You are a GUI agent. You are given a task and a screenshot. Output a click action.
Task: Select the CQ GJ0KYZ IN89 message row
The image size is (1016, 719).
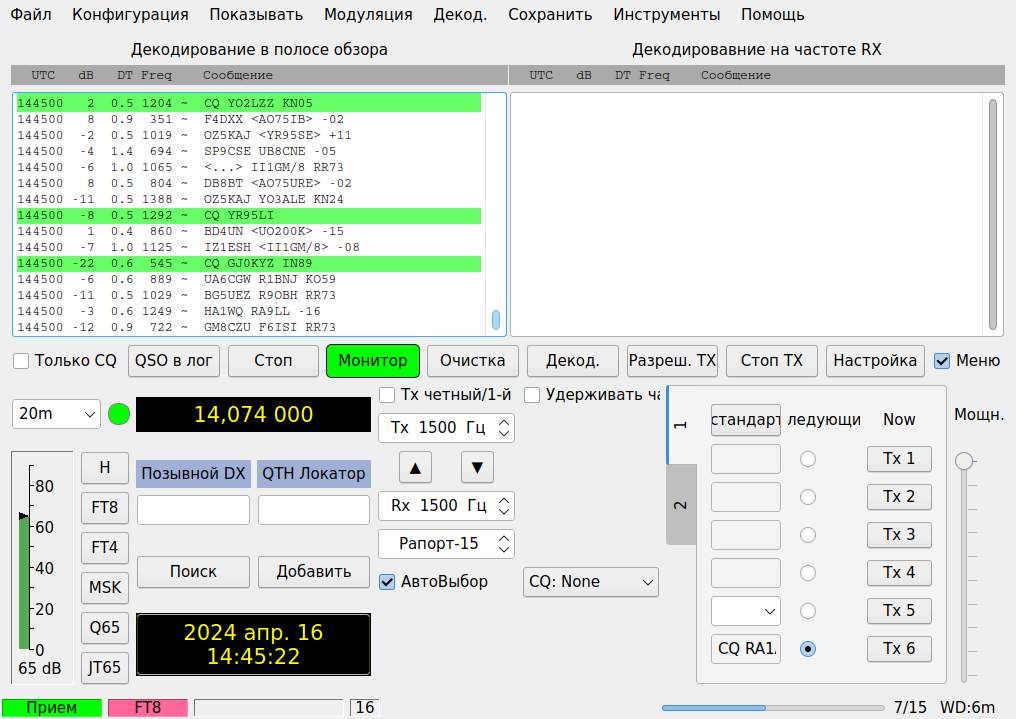tap(249, 263)
